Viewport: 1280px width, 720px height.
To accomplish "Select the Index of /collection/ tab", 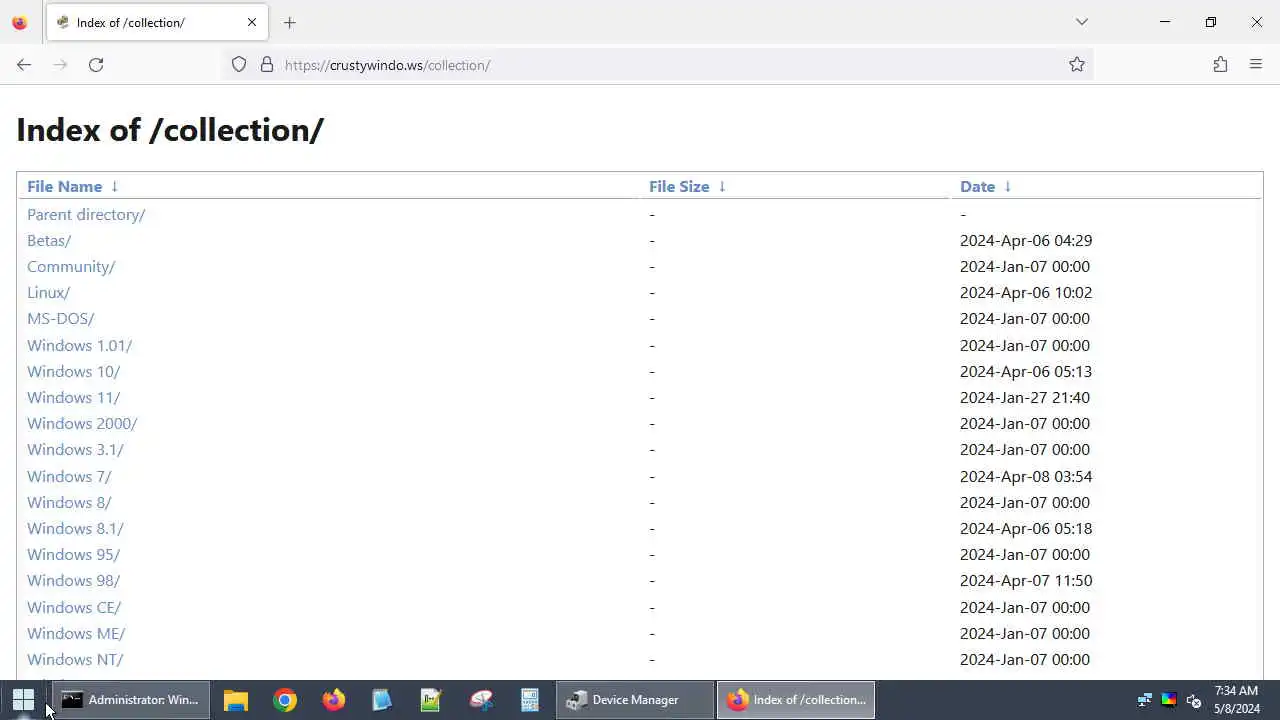I will 157,22.
